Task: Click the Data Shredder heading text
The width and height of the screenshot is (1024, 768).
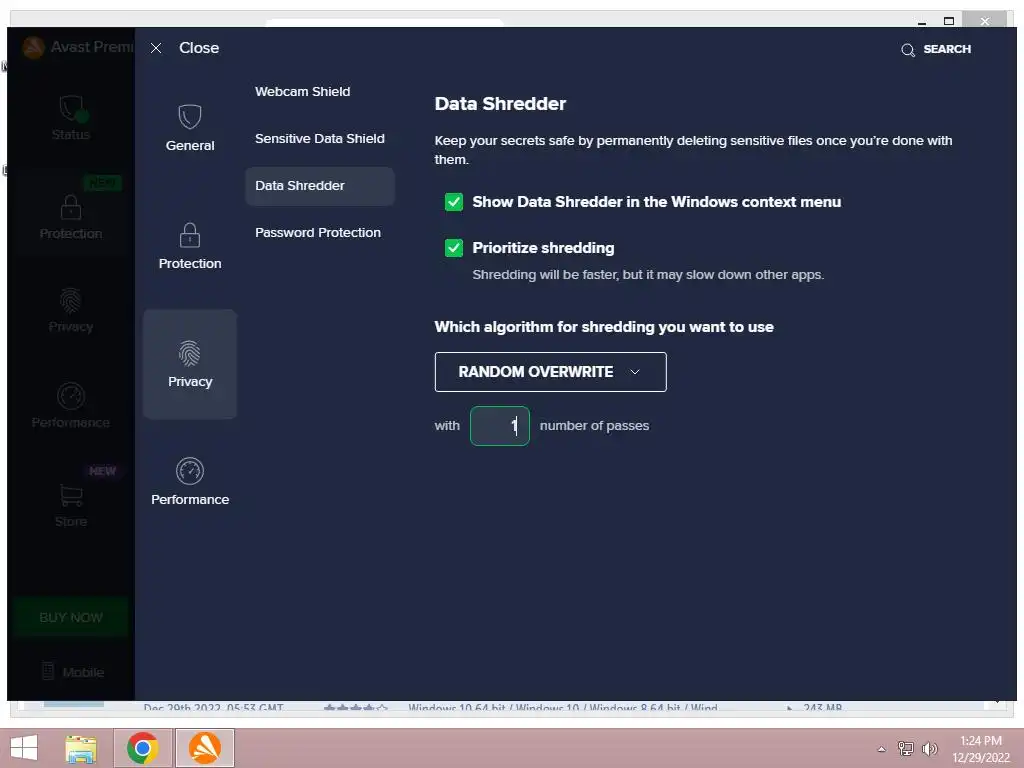Action: 500,104
